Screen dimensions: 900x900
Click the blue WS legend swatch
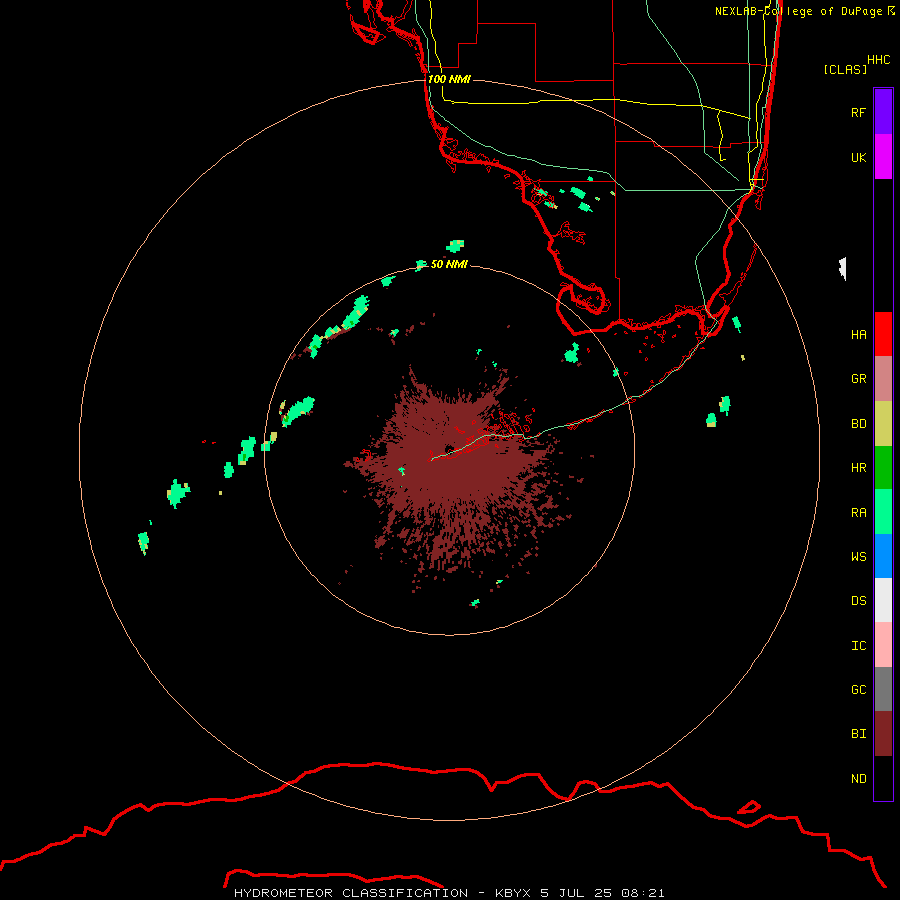click(883, 556)
